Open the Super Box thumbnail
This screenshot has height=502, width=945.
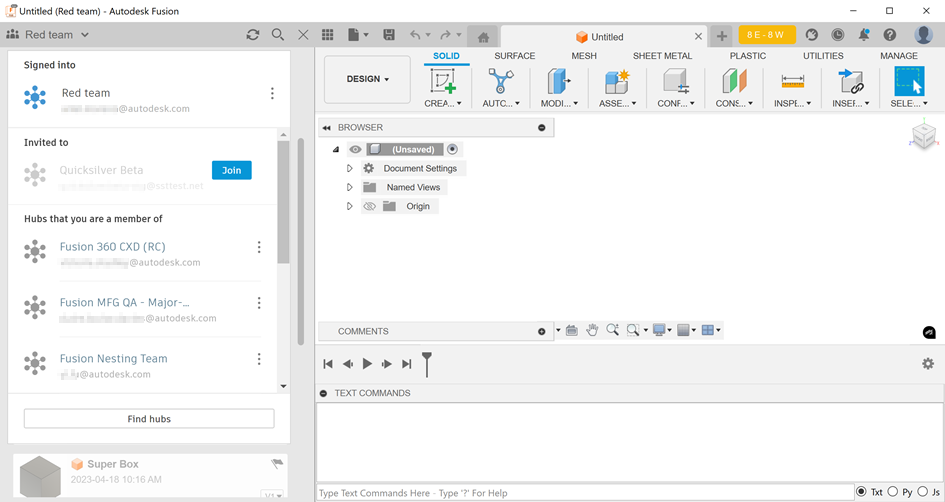tap(40, 477)
